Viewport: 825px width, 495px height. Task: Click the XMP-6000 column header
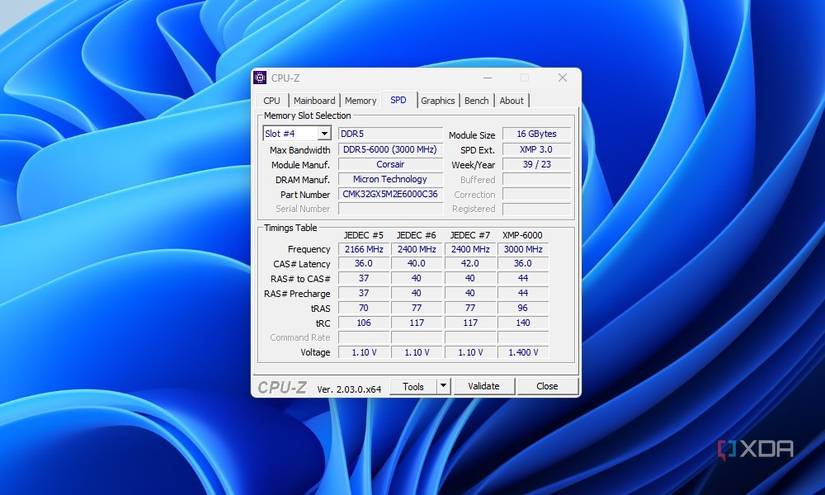coord(522,235)
